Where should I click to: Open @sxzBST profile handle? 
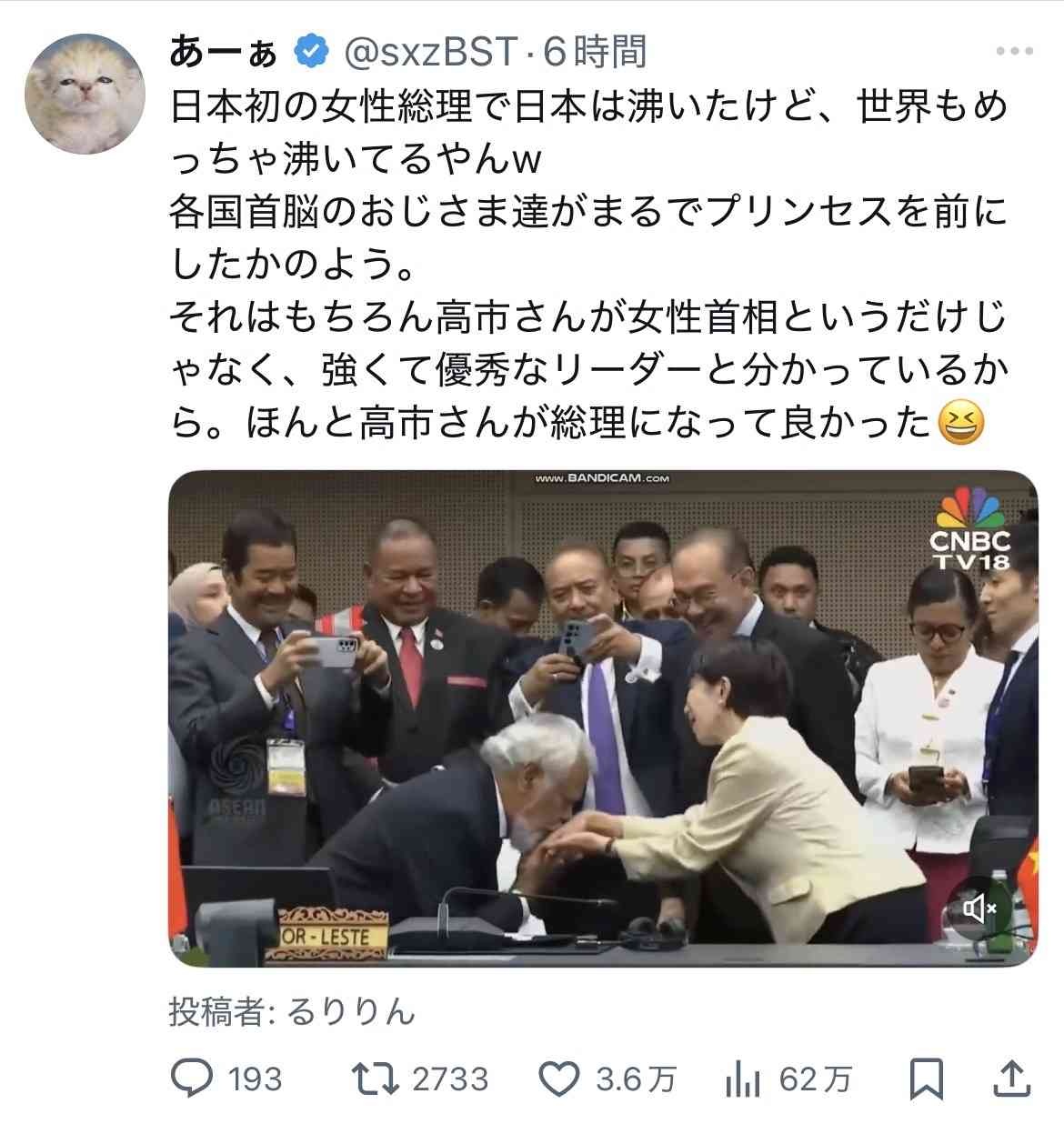click(x=431, y=53)
